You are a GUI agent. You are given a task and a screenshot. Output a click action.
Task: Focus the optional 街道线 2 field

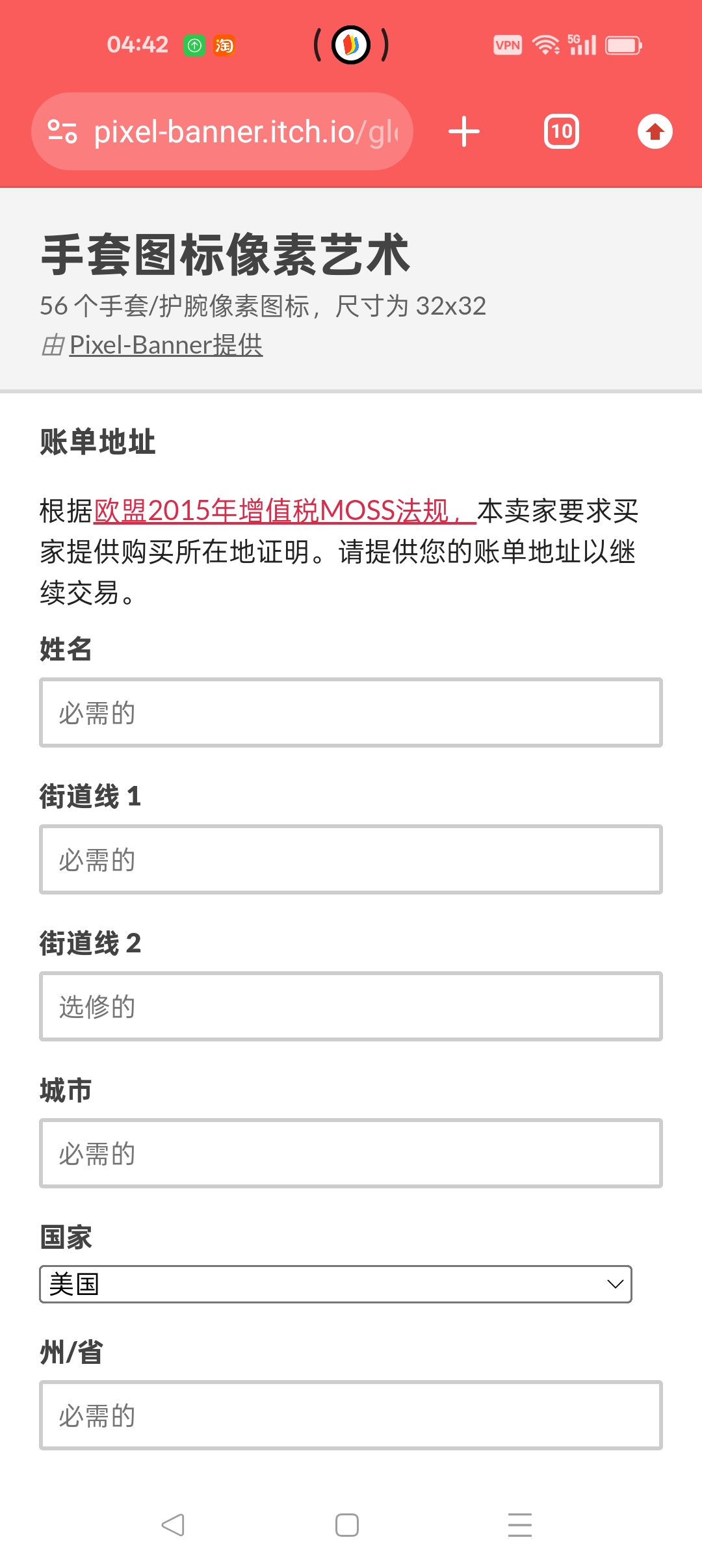pos(351,1006)
